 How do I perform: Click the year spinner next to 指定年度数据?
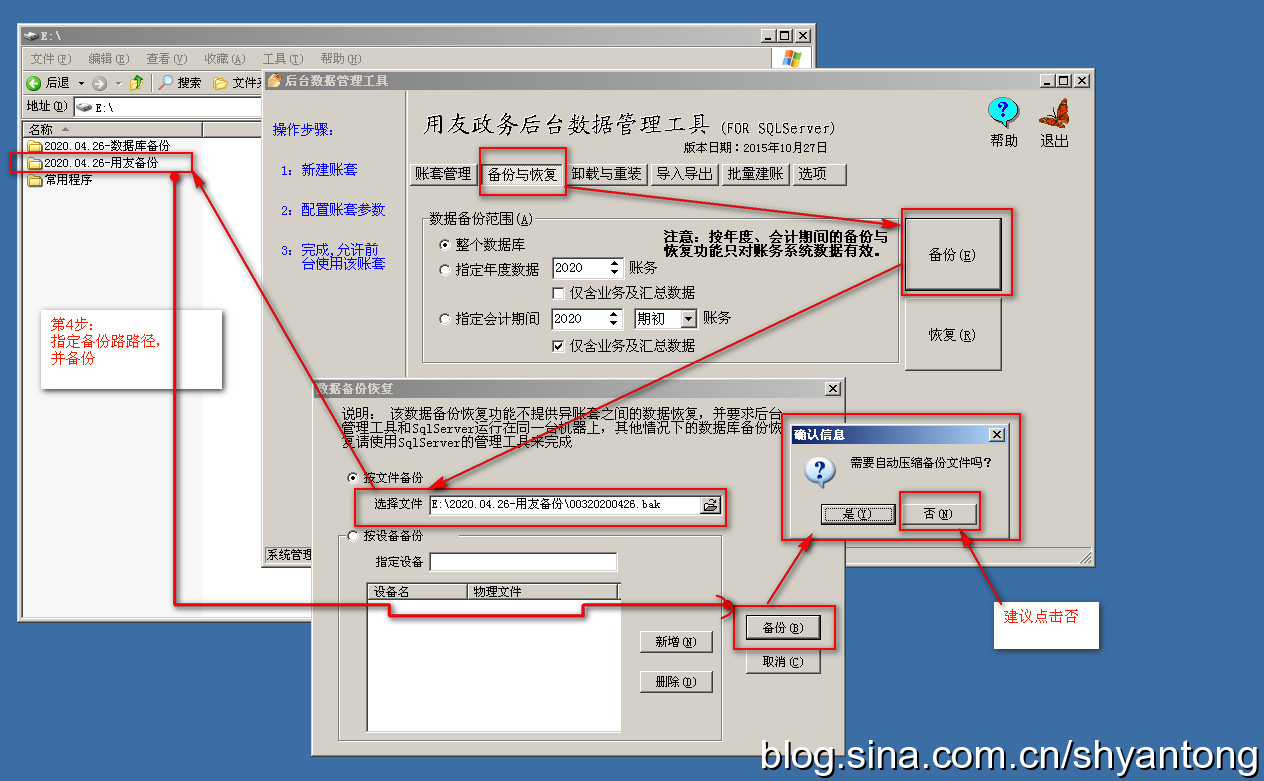pyautogui.click(x=615, y=268)
